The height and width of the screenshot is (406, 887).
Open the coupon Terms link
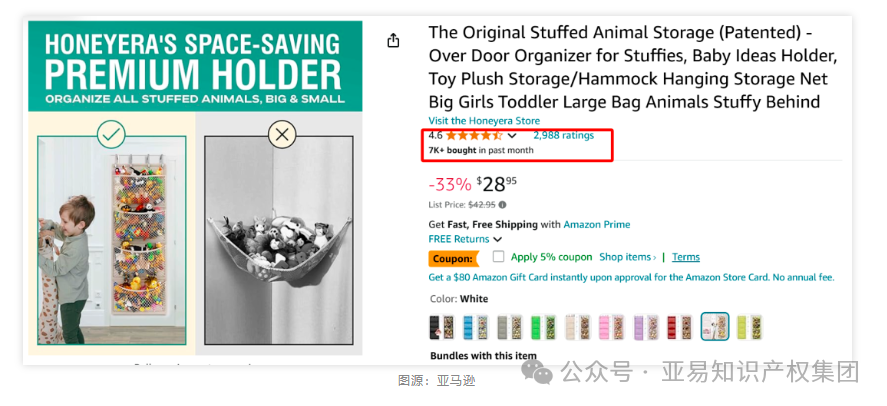[686, 257]
